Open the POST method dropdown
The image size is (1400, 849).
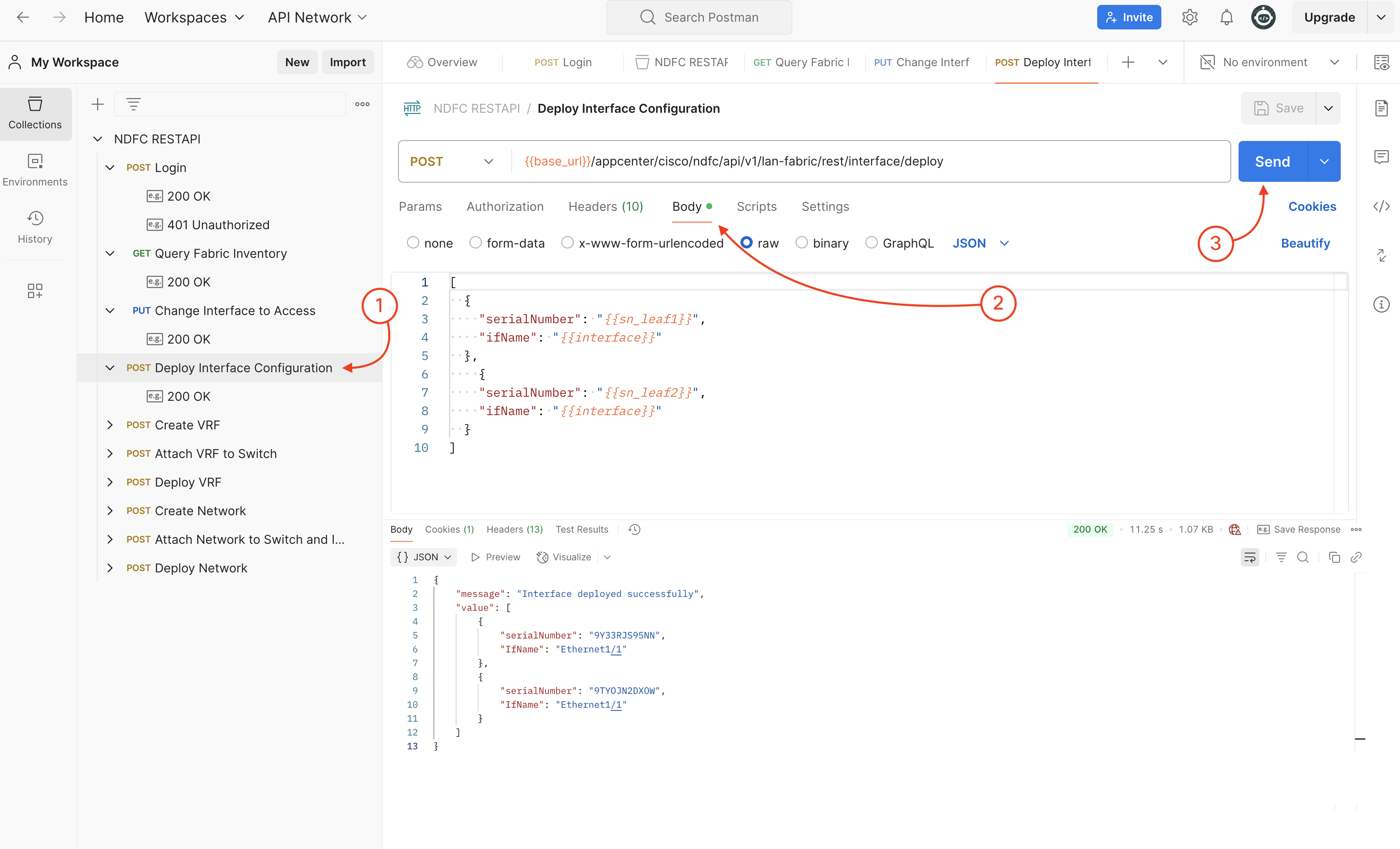pyautogui.click(x=452, y=161)
